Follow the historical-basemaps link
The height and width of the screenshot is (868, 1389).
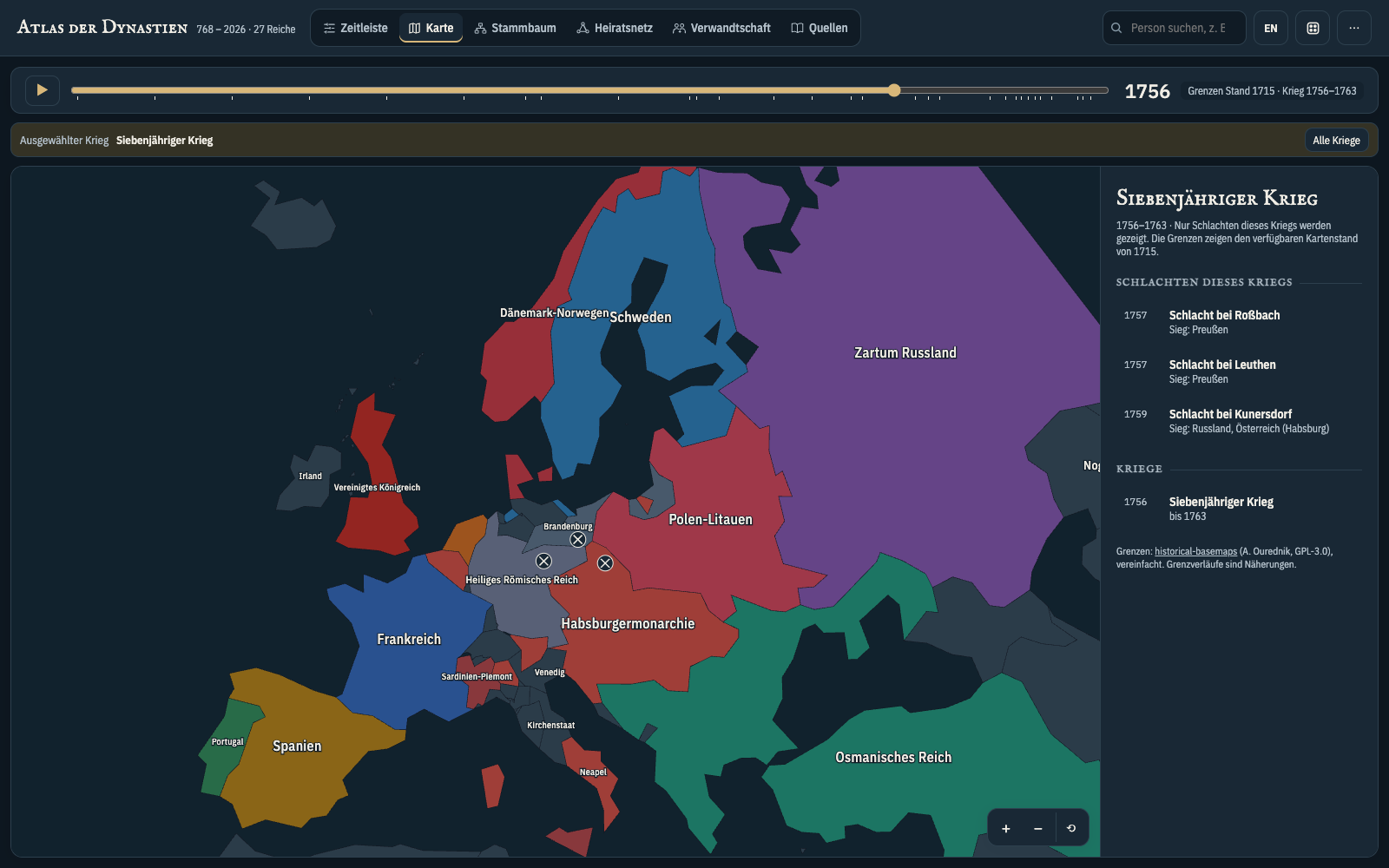(1195, 551)
